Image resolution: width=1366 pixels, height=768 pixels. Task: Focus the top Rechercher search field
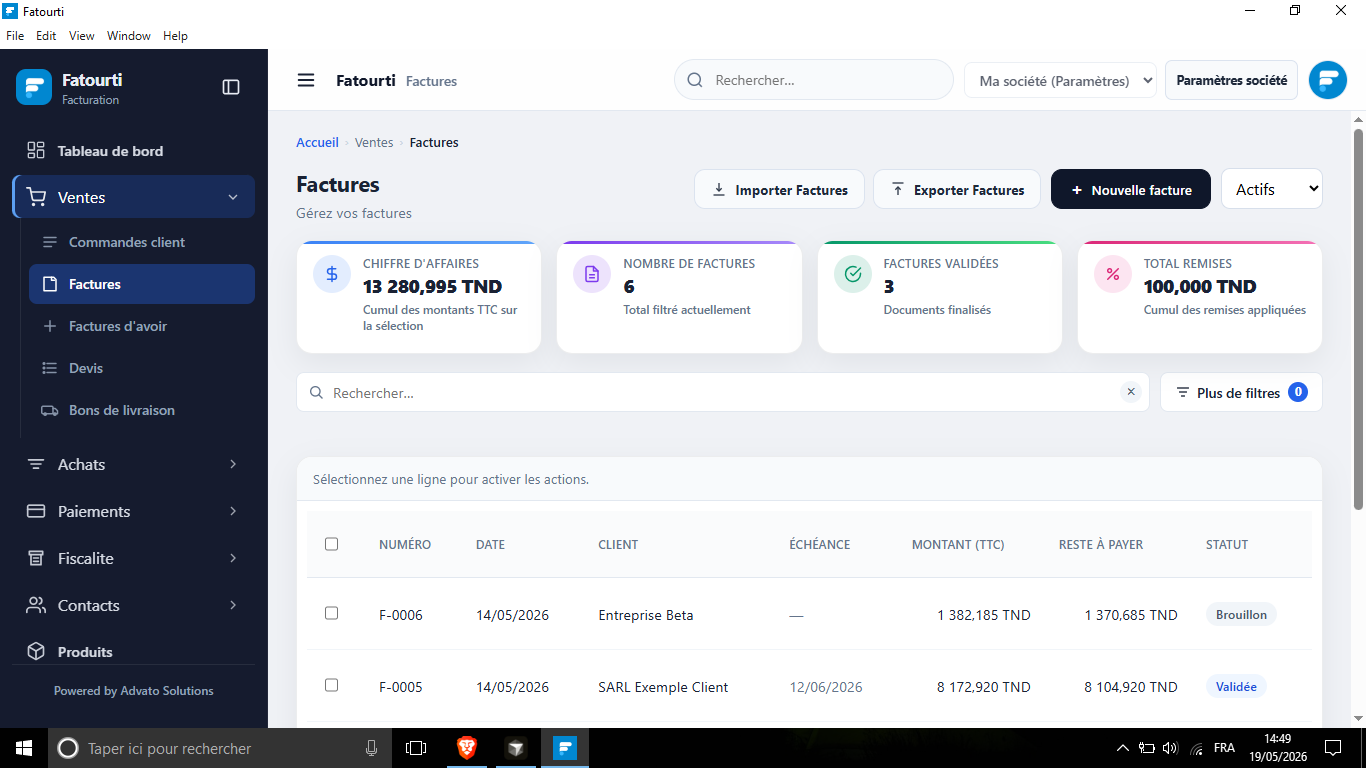point(814,80)
